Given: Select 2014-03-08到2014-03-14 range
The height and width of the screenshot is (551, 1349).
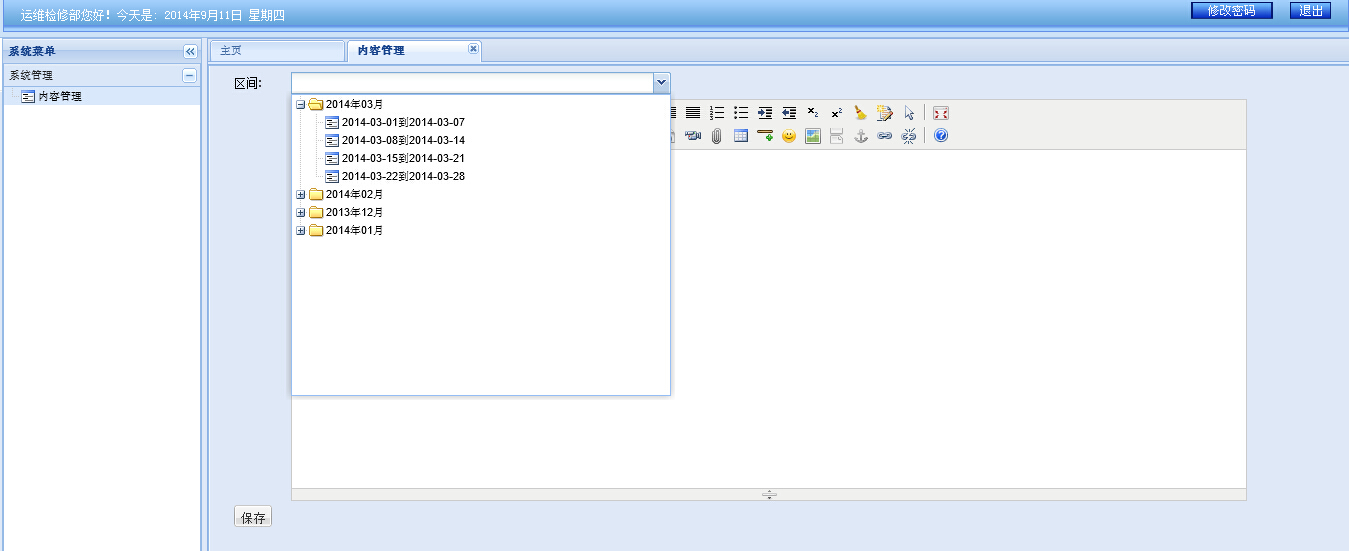Looking at the screenshot, I should [403, 140].
